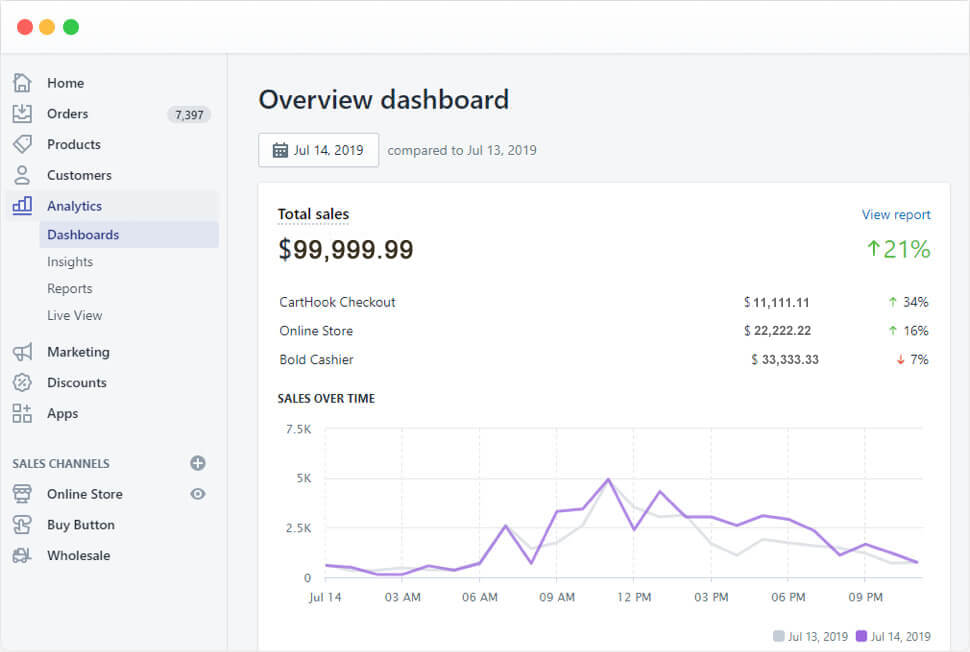Click the SALES OVER TIME heading
Screen dimensions: 970x652
(326, 398)
